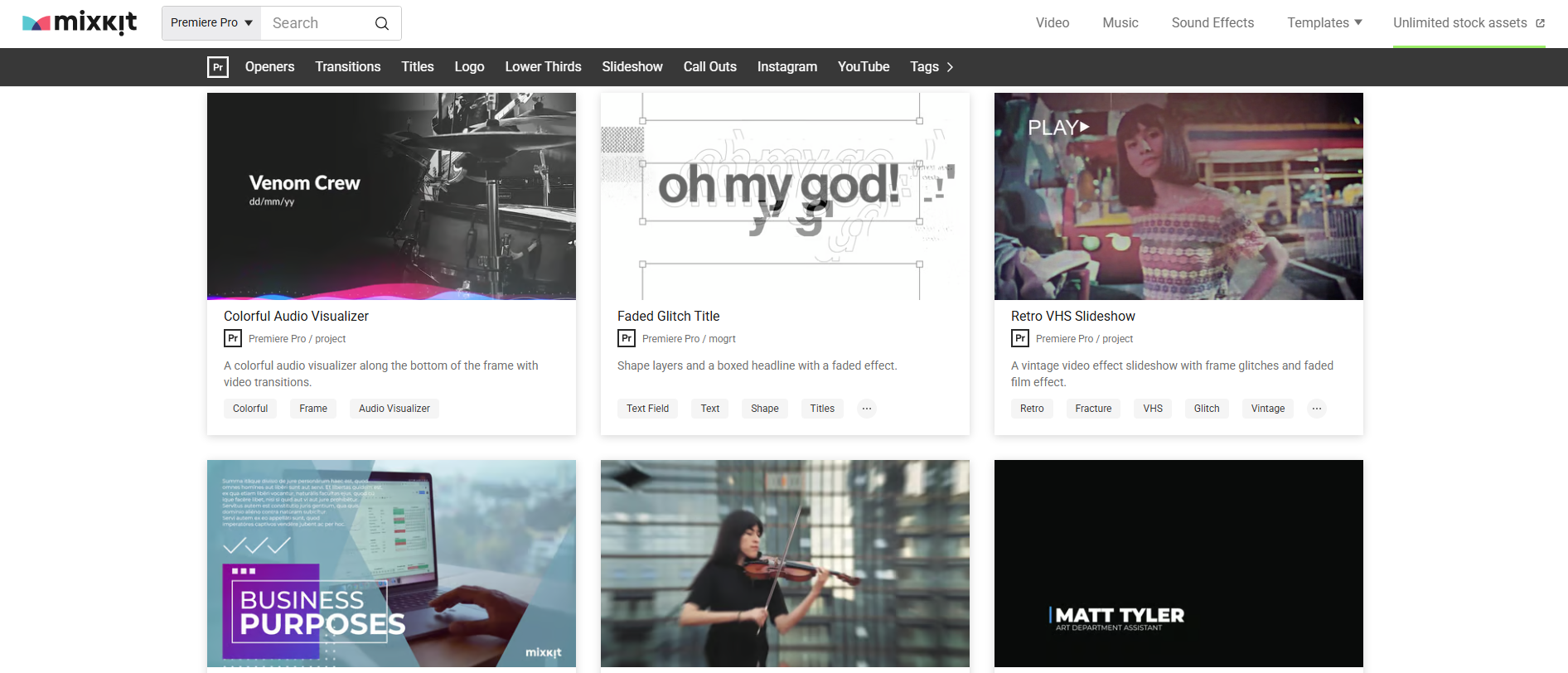The height and width of the screenshot is (673, 1568).
Task: Show more tags for Retro VHS Slideshow
Action: 1317,409
